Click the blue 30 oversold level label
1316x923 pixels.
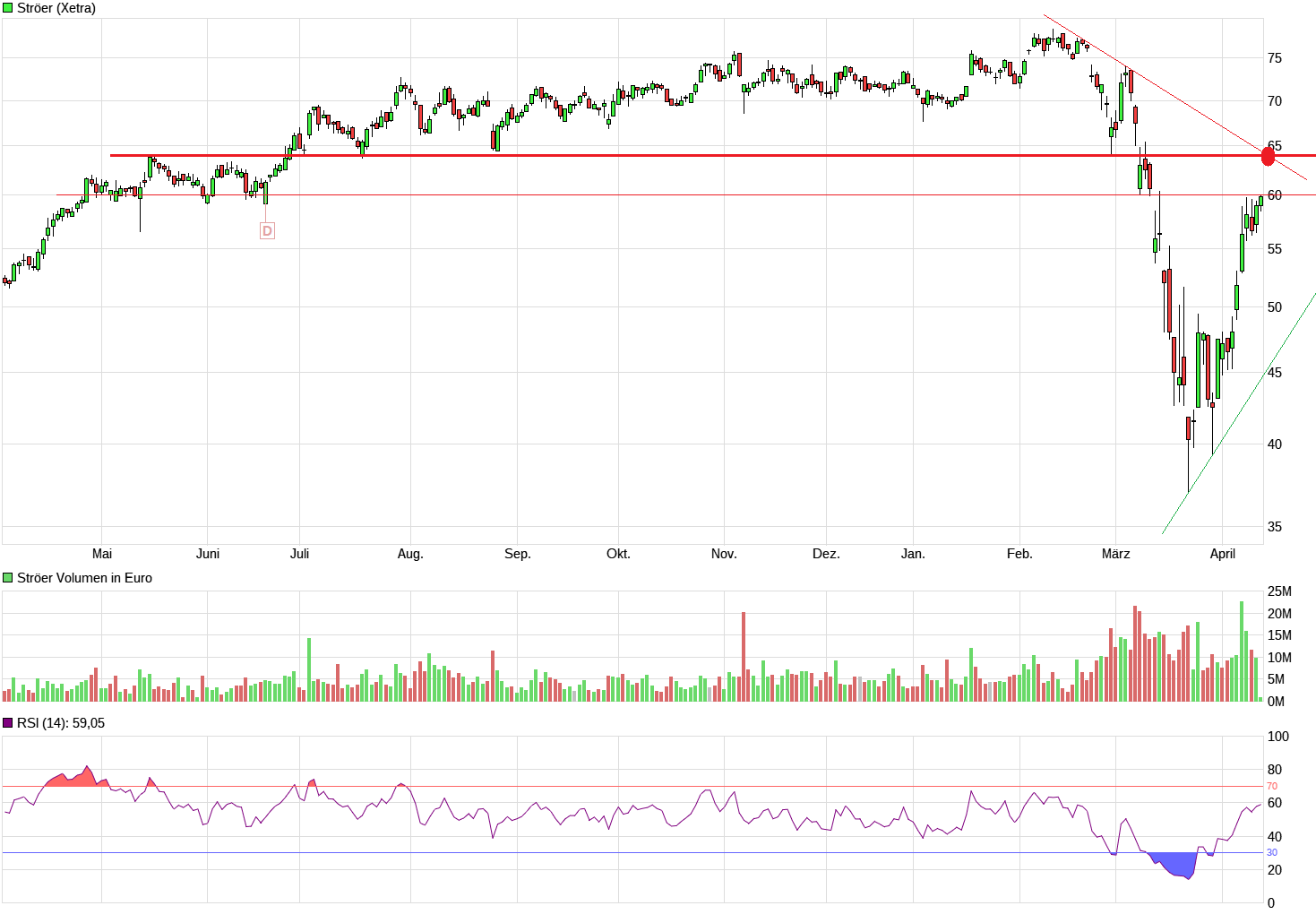pos(1272,852)
